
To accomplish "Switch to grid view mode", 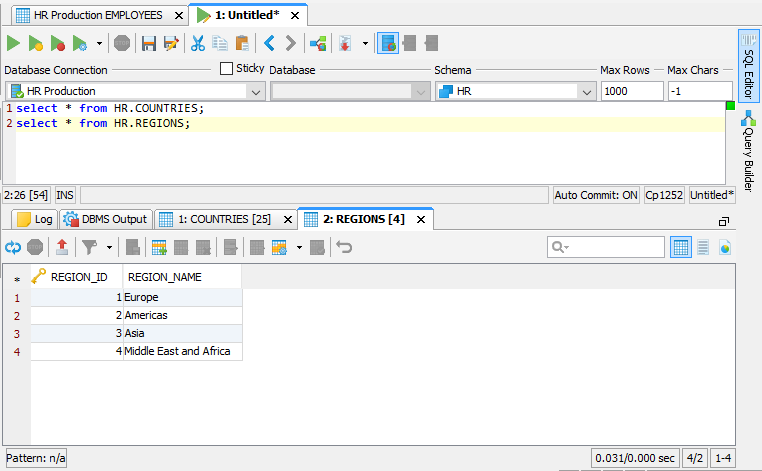I will (x=681, y=247).
